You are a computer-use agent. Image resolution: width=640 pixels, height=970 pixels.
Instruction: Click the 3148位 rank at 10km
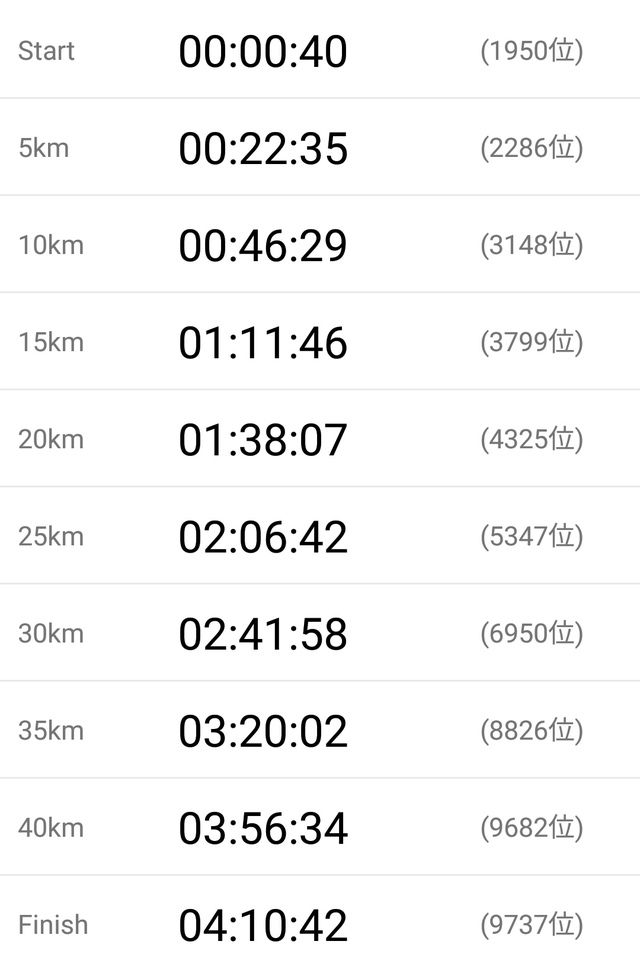click(x=532, y=246)
